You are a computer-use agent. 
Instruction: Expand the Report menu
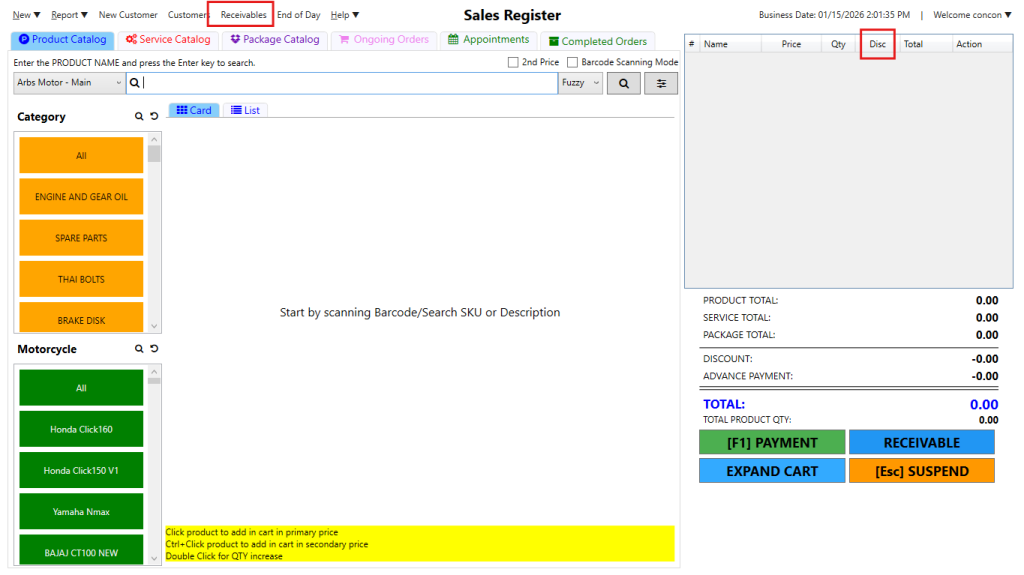[x=69, y=15]
